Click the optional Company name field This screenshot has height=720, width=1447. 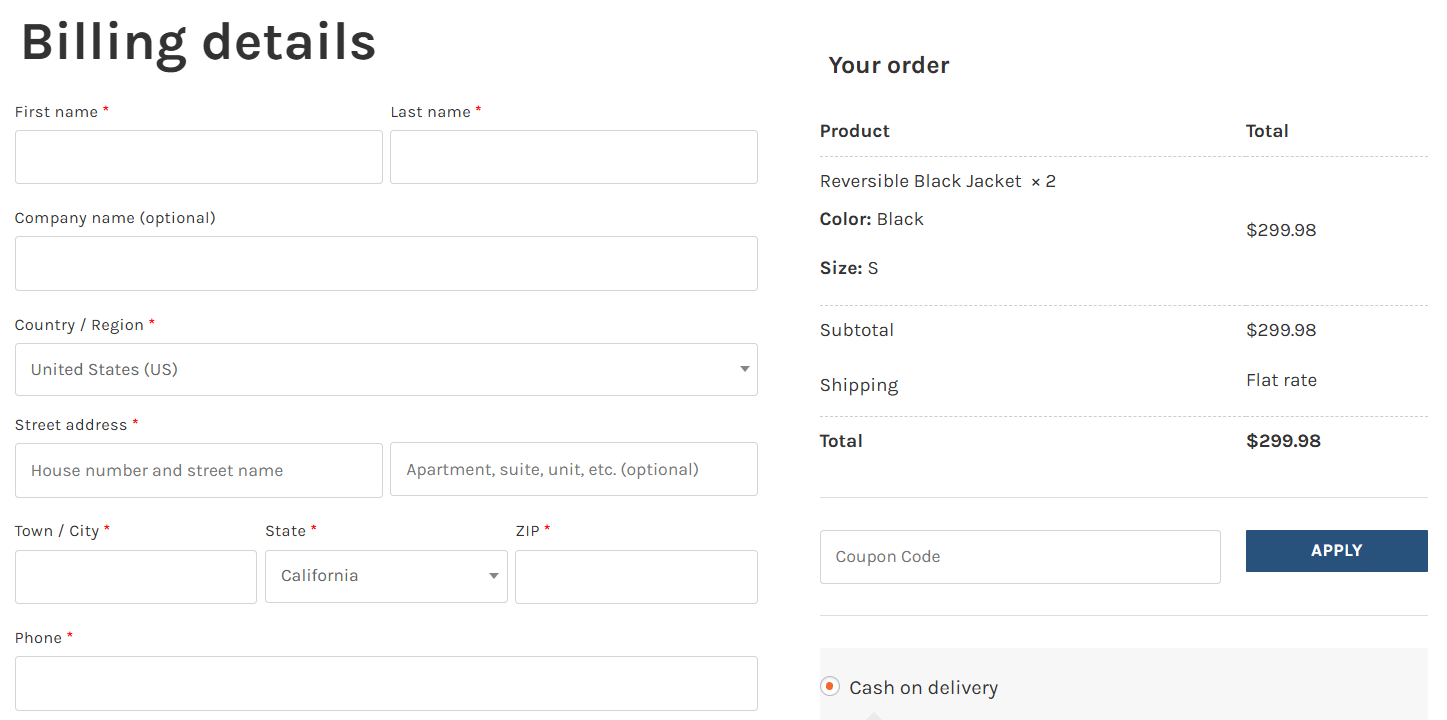386,263
